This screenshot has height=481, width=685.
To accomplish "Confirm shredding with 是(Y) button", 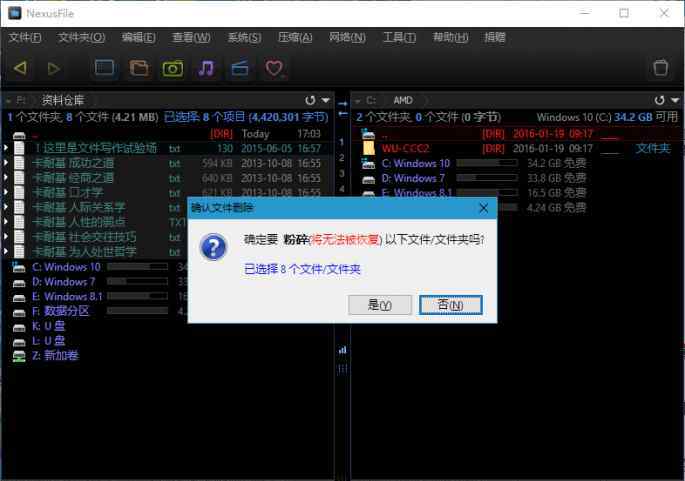I will tap(380, 305).
